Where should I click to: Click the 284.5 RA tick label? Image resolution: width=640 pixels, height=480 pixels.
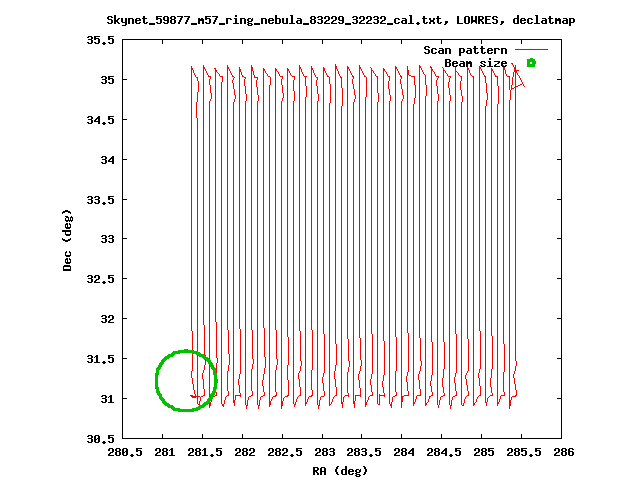[x=444, y=452]
